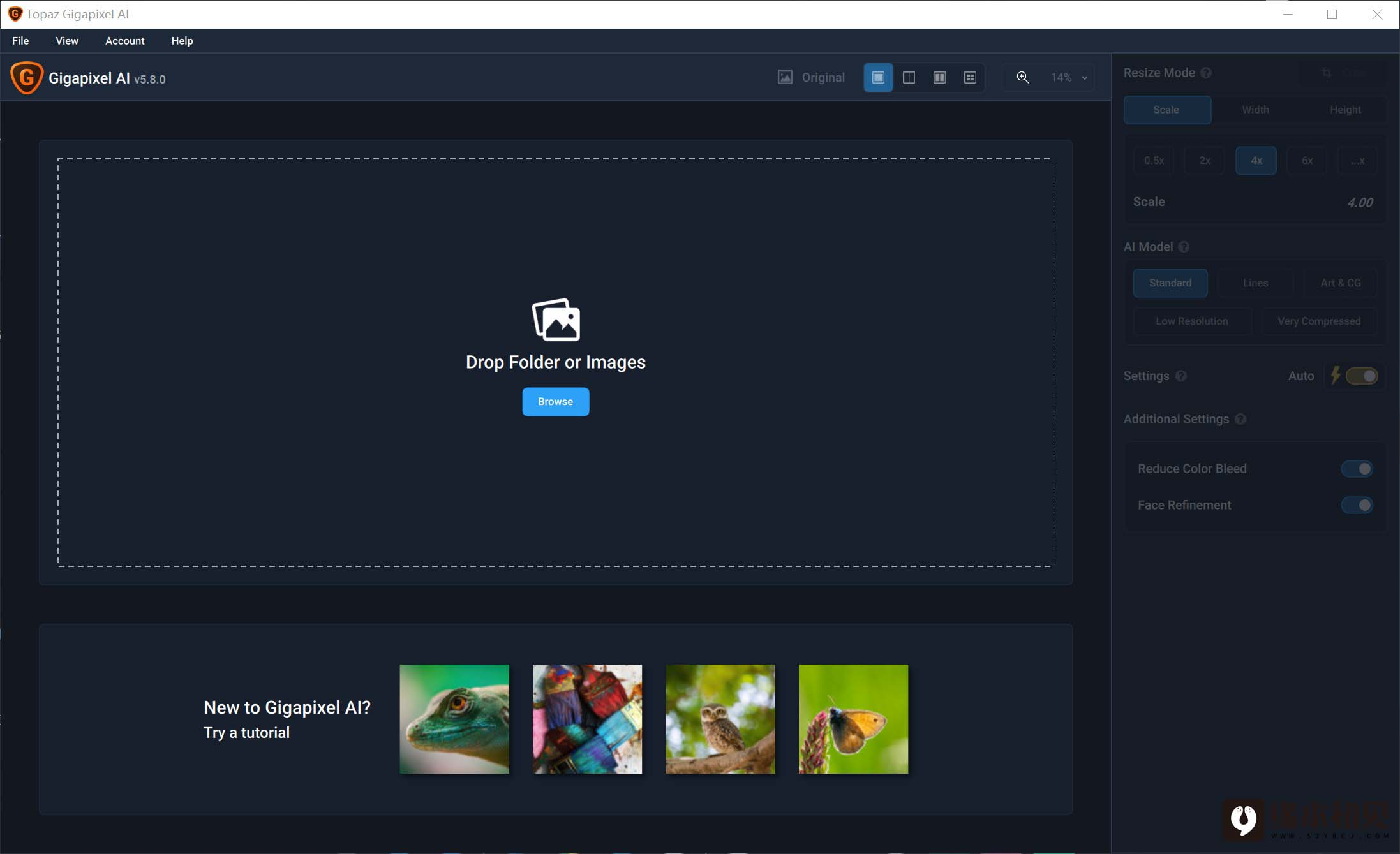This screenshot has width=1400, height=854.
Task: Click the zoom magnifier icon
Action: (x=1022, y=77)
